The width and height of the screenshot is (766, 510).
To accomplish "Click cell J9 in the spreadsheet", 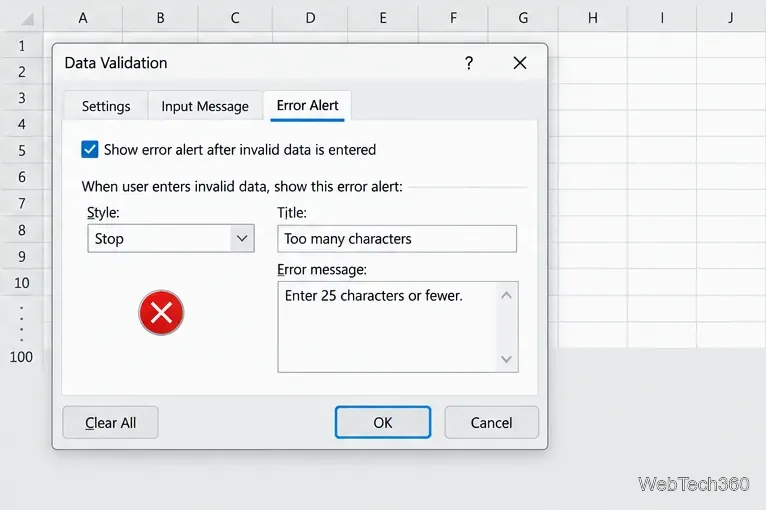I will pos(731,256).
